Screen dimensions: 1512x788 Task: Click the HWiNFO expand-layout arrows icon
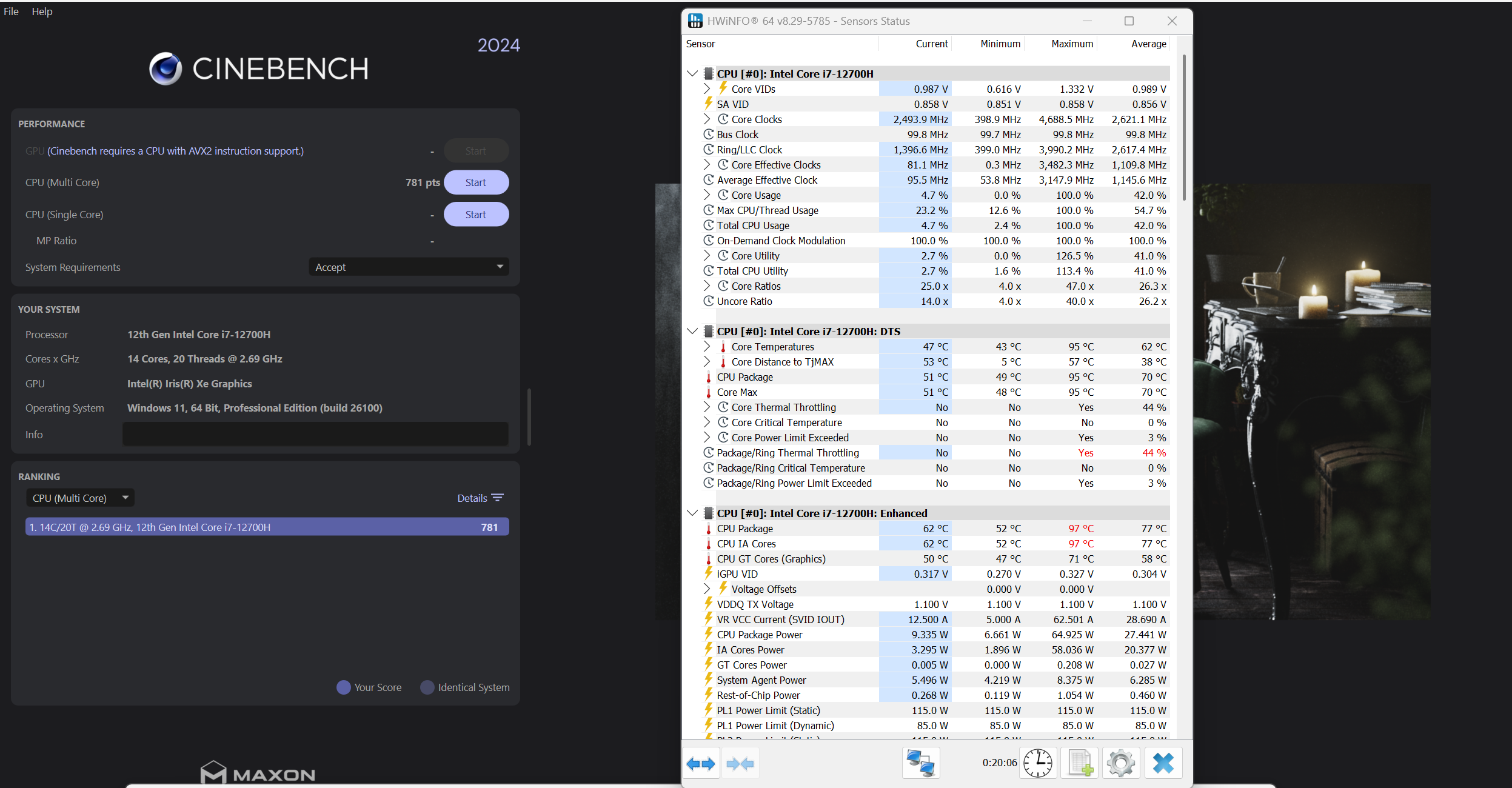(x=701, y=763)
